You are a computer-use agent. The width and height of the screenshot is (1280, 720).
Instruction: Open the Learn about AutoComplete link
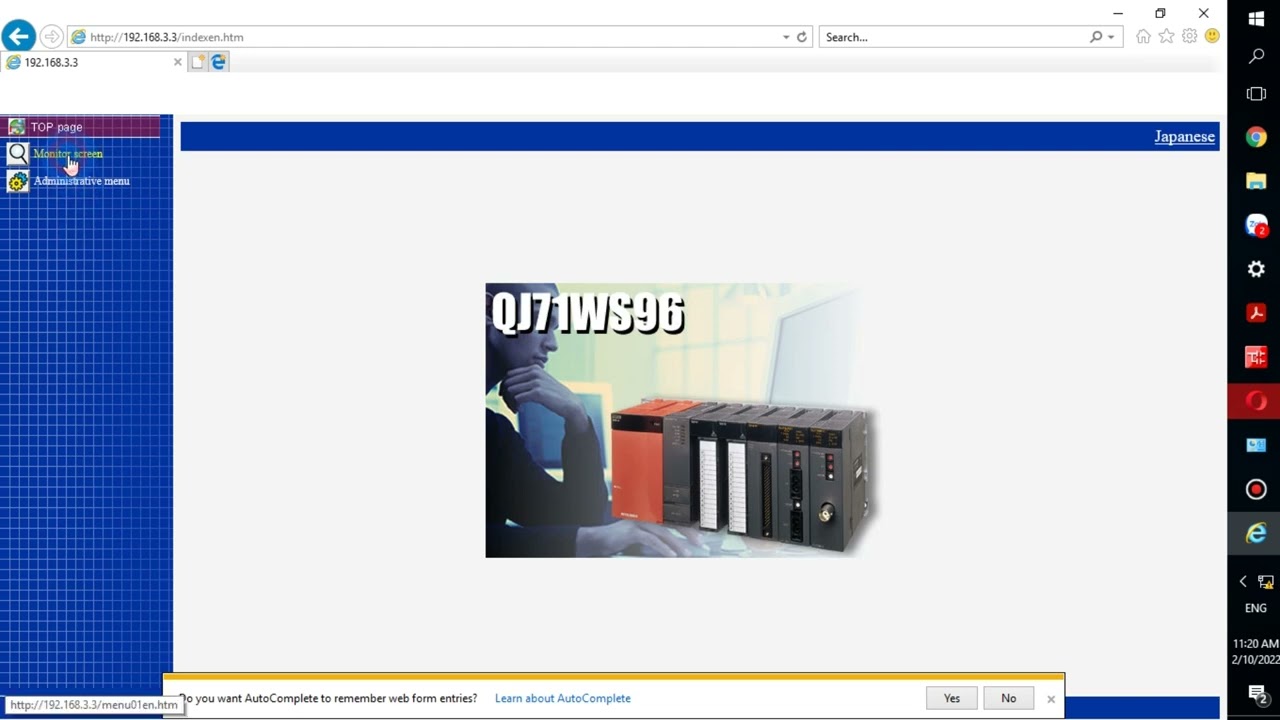[563, 698]
